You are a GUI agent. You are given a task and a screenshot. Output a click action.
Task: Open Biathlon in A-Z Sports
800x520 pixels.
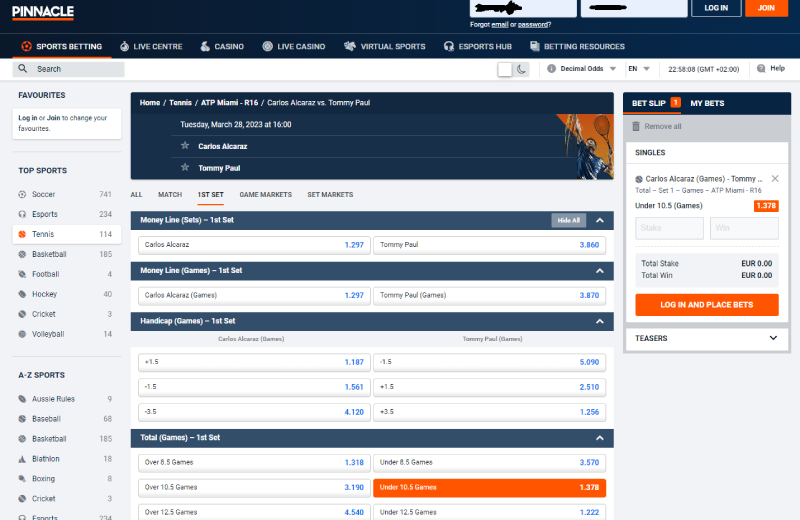(66, 459)
